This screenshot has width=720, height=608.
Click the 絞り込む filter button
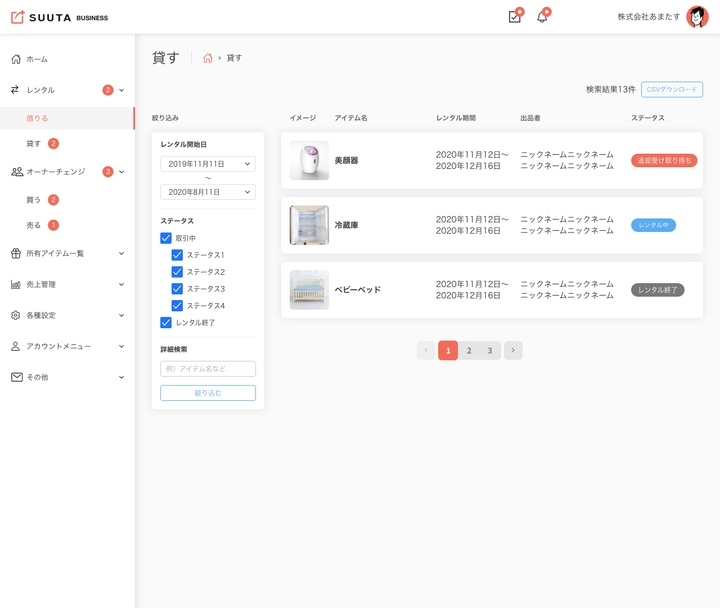(208, 393)
